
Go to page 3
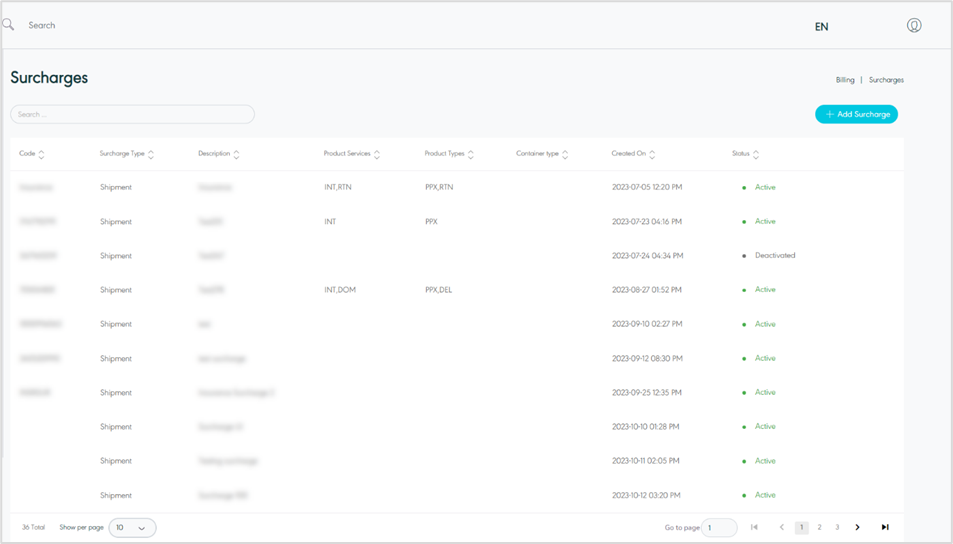[837, 527]
